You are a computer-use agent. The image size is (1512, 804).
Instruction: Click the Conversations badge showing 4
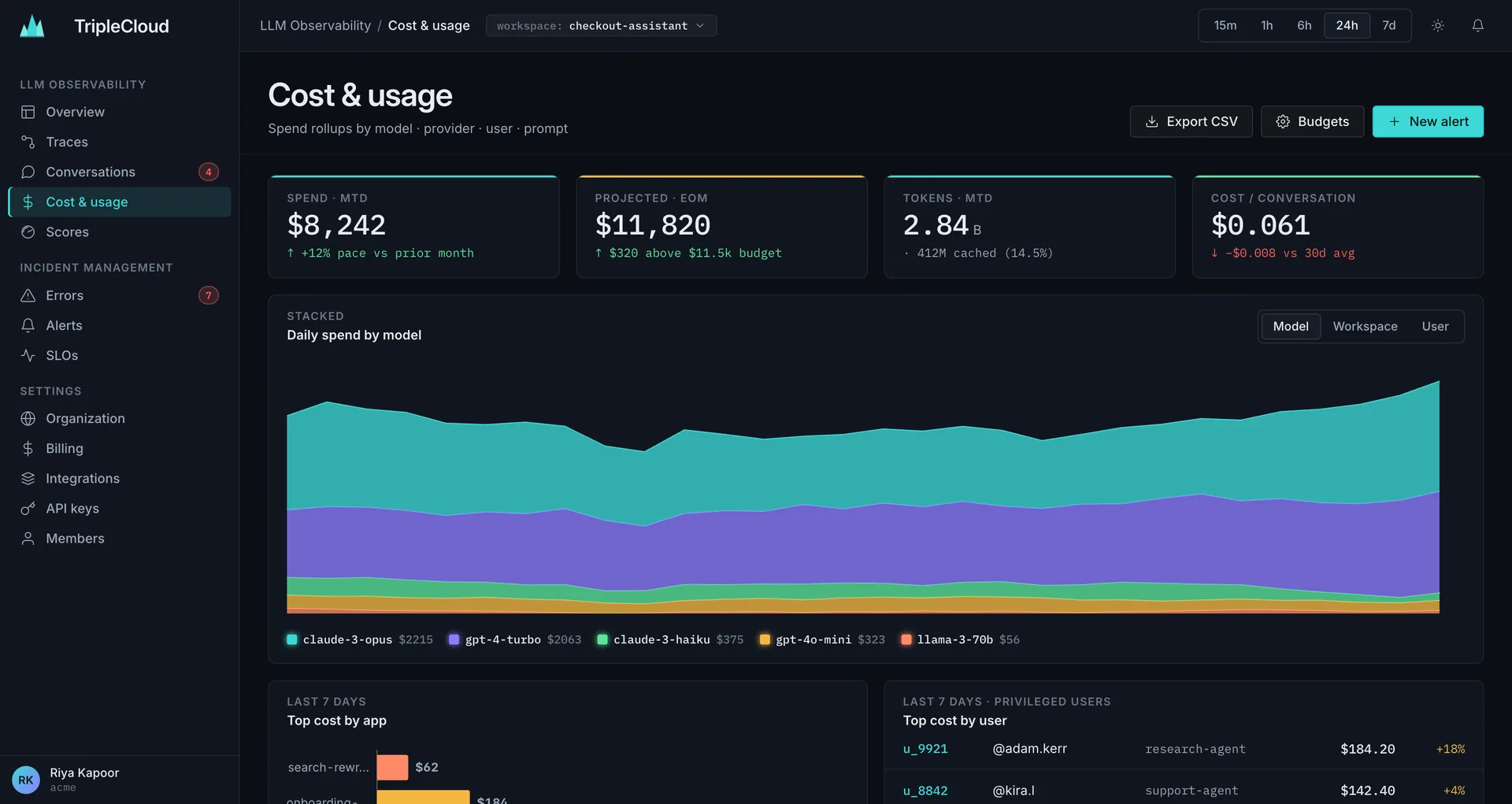pos(209,172)
